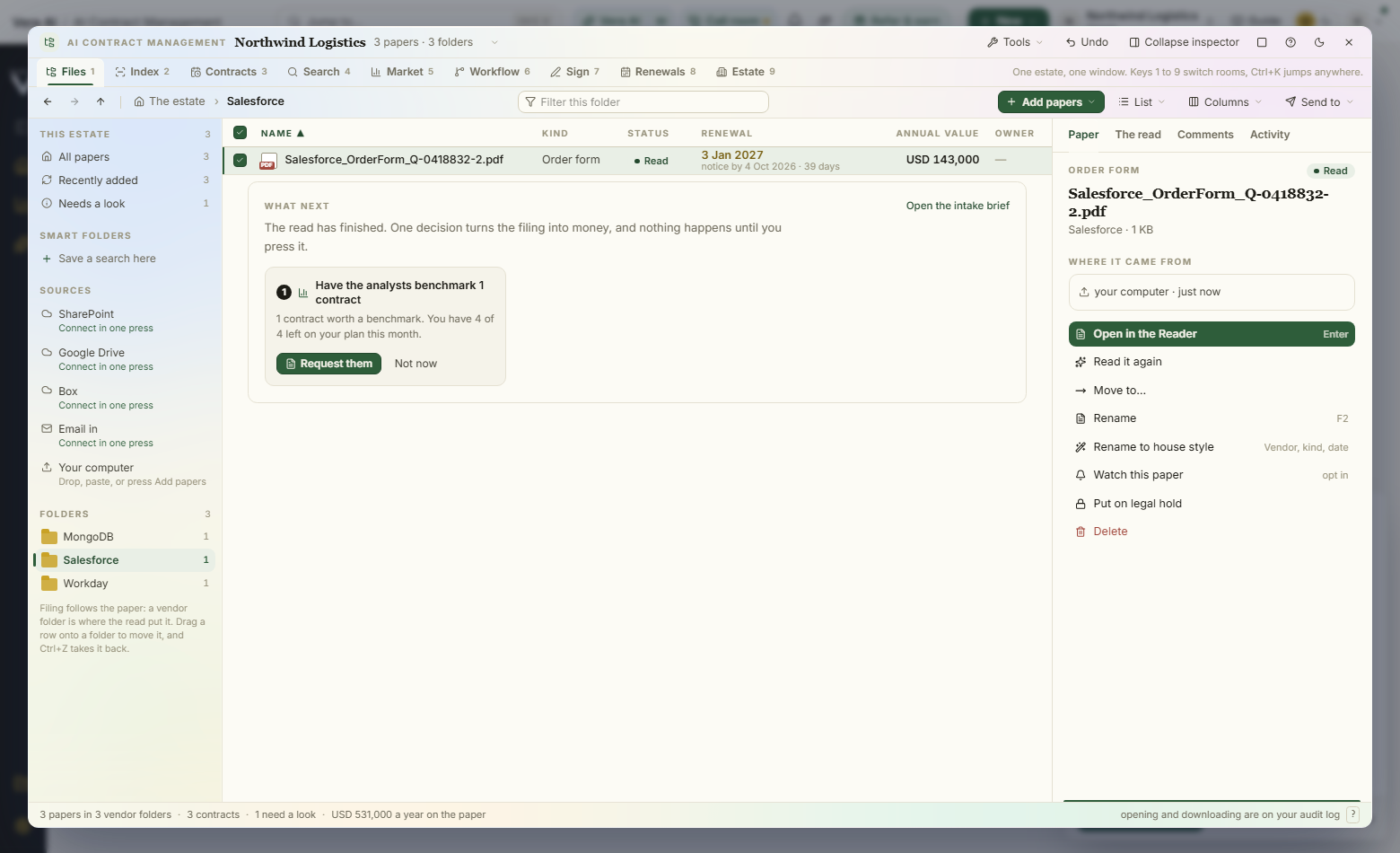Click the red Delete trash action
This screenshot has width=1400, height=853.
pyautogui.click(x=1212, y=532)
